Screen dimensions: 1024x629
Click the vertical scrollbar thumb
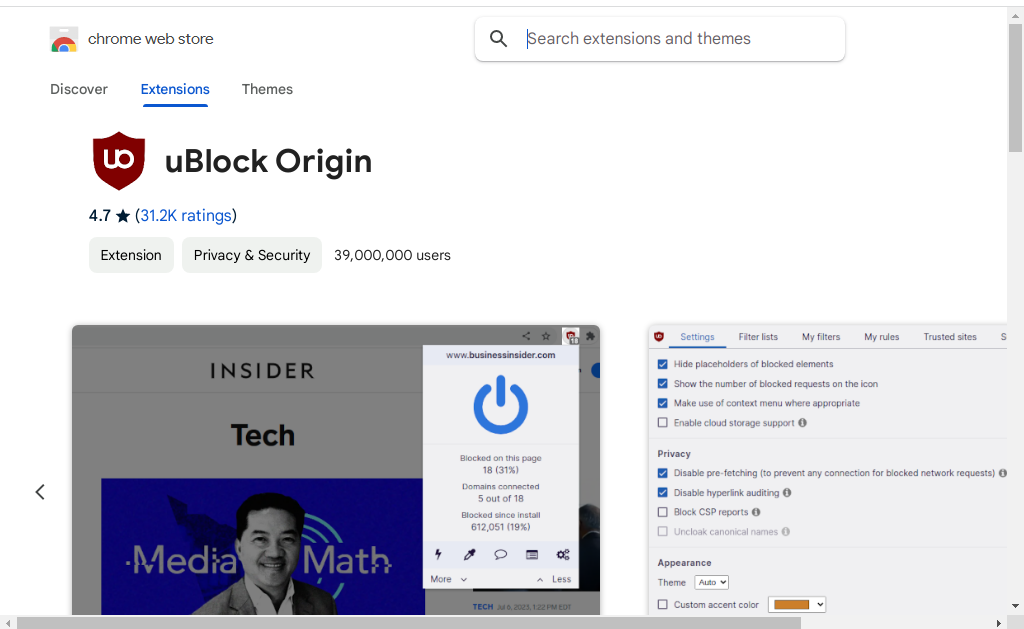1016,88
